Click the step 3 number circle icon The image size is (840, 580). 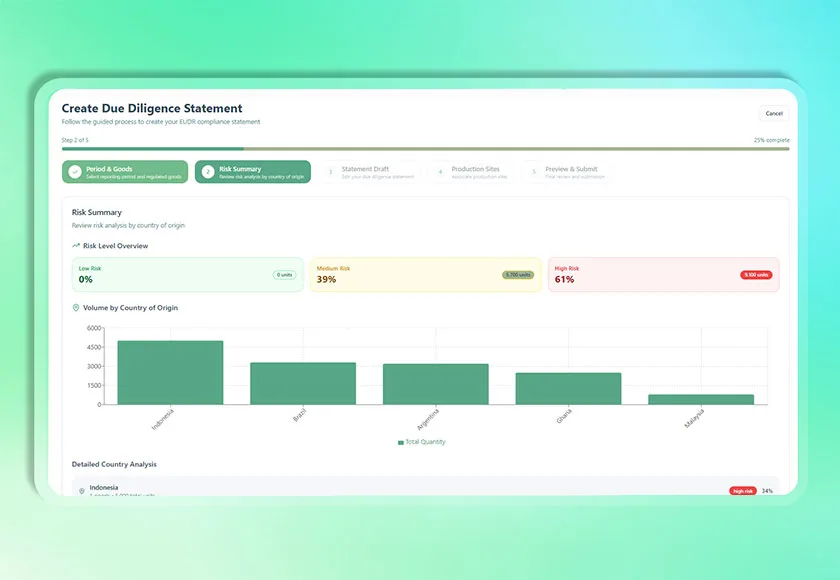pyautogui.click(x=331, y=172)
